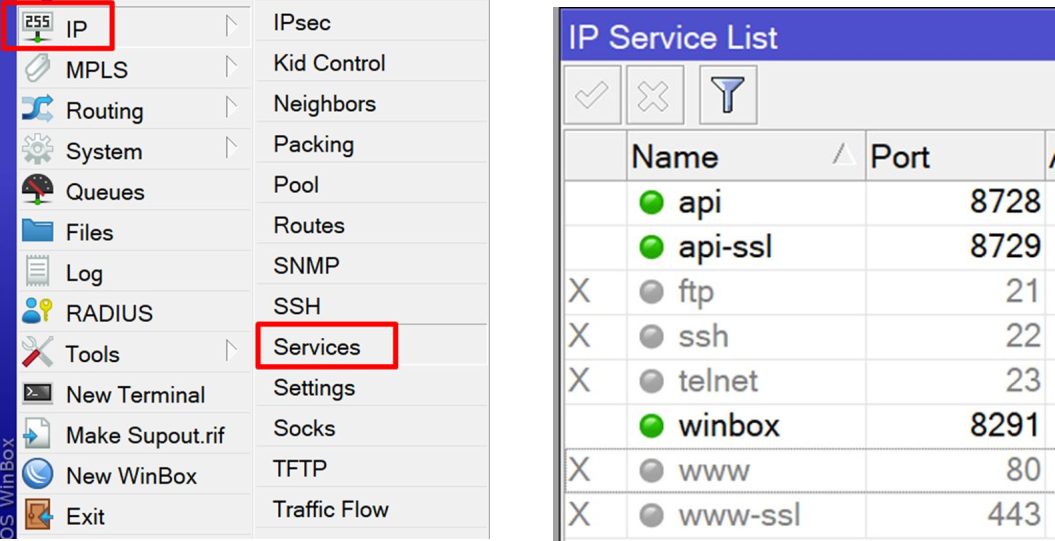Expand the IP submenu arrow
The height and width of the screenshot is (541, 1055).
tap(231, 28)
